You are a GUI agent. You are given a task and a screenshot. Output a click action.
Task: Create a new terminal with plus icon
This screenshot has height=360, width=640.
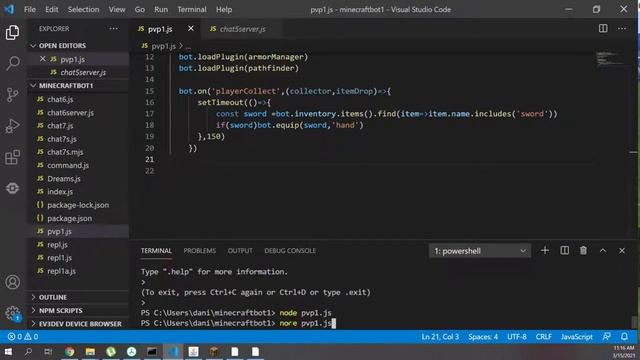[x=545, y=251]
